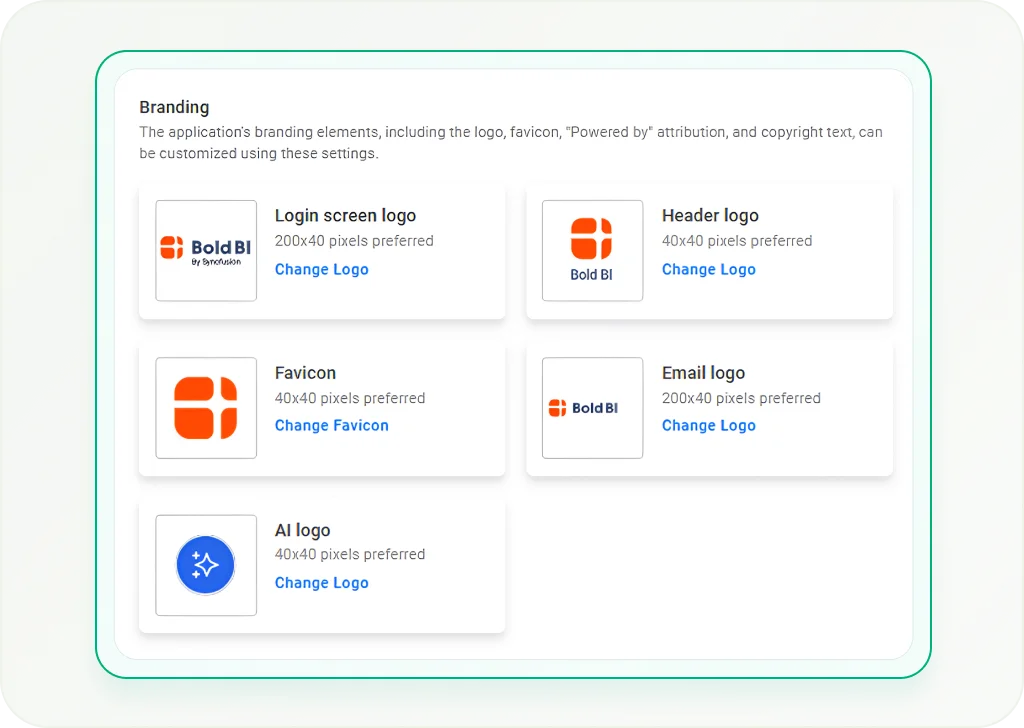Screen dimensions: 1024x728
Task: Click the Login screen logo title
Action: (x=345, y=215)
